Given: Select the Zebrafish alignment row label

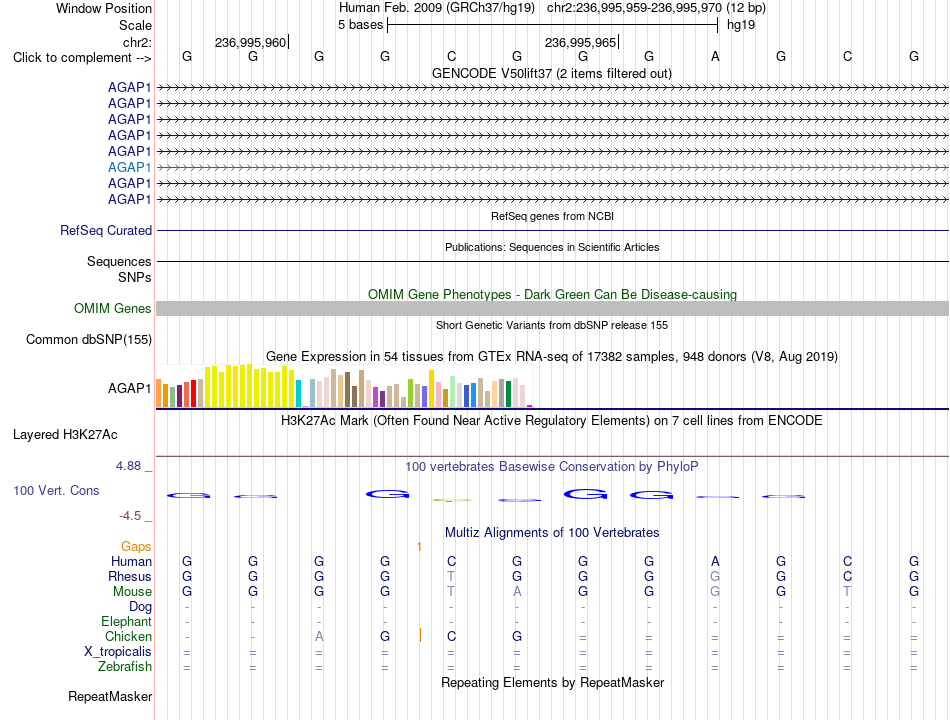Looking at the screenshot, I should [125, 667].
